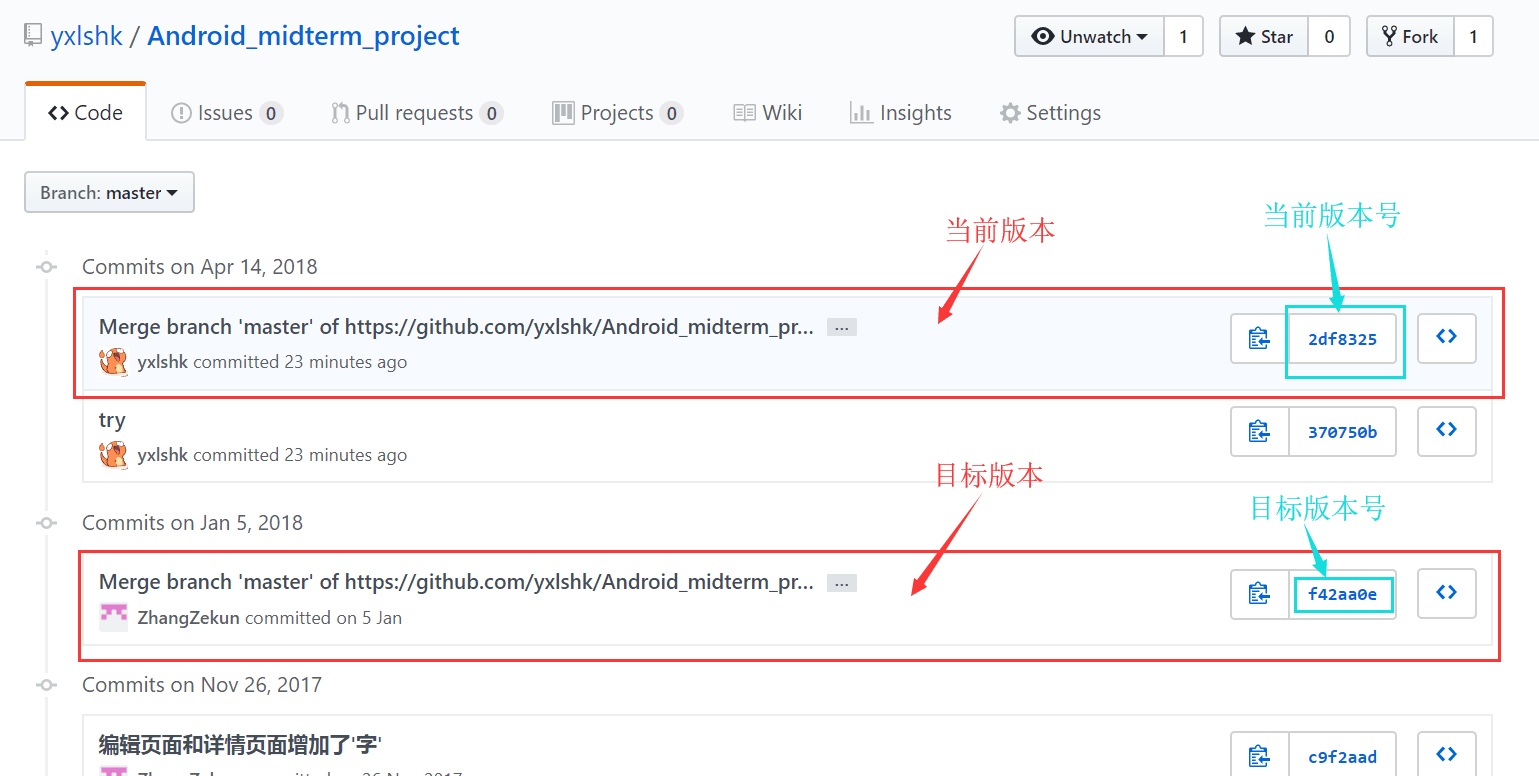Switch to the Issues tab
1539x776 pixels.
227,113
